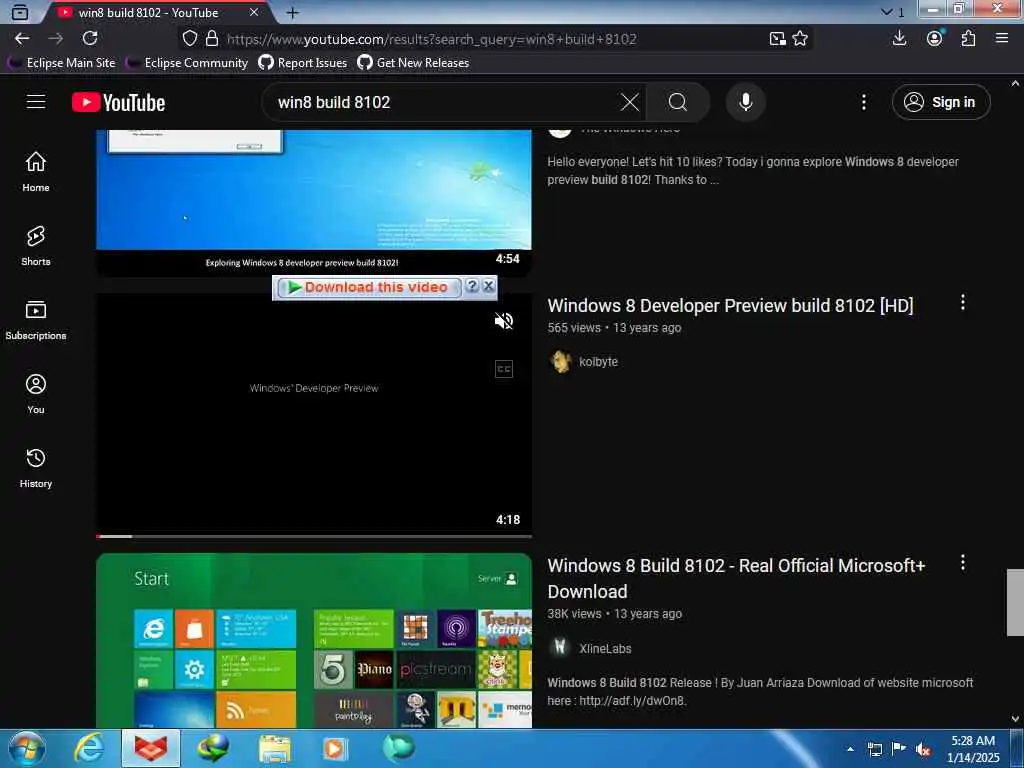Go to Home in sidebar

coord(36,171)
